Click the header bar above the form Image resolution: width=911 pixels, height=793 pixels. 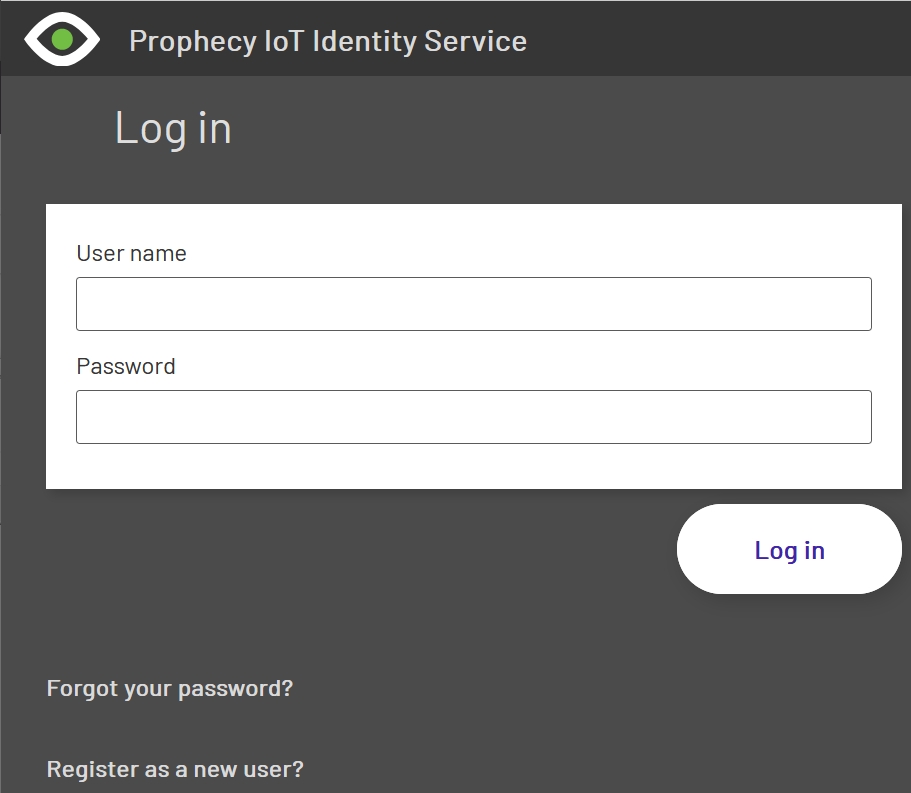coord(700,38)
